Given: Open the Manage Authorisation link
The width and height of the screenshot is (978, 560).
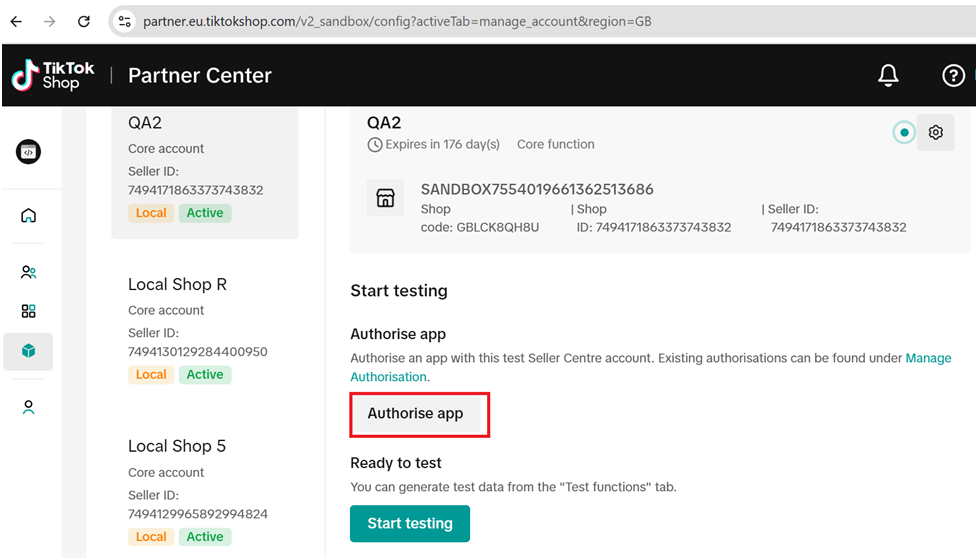Looking at the screenshot, I should tap(389, 377).
